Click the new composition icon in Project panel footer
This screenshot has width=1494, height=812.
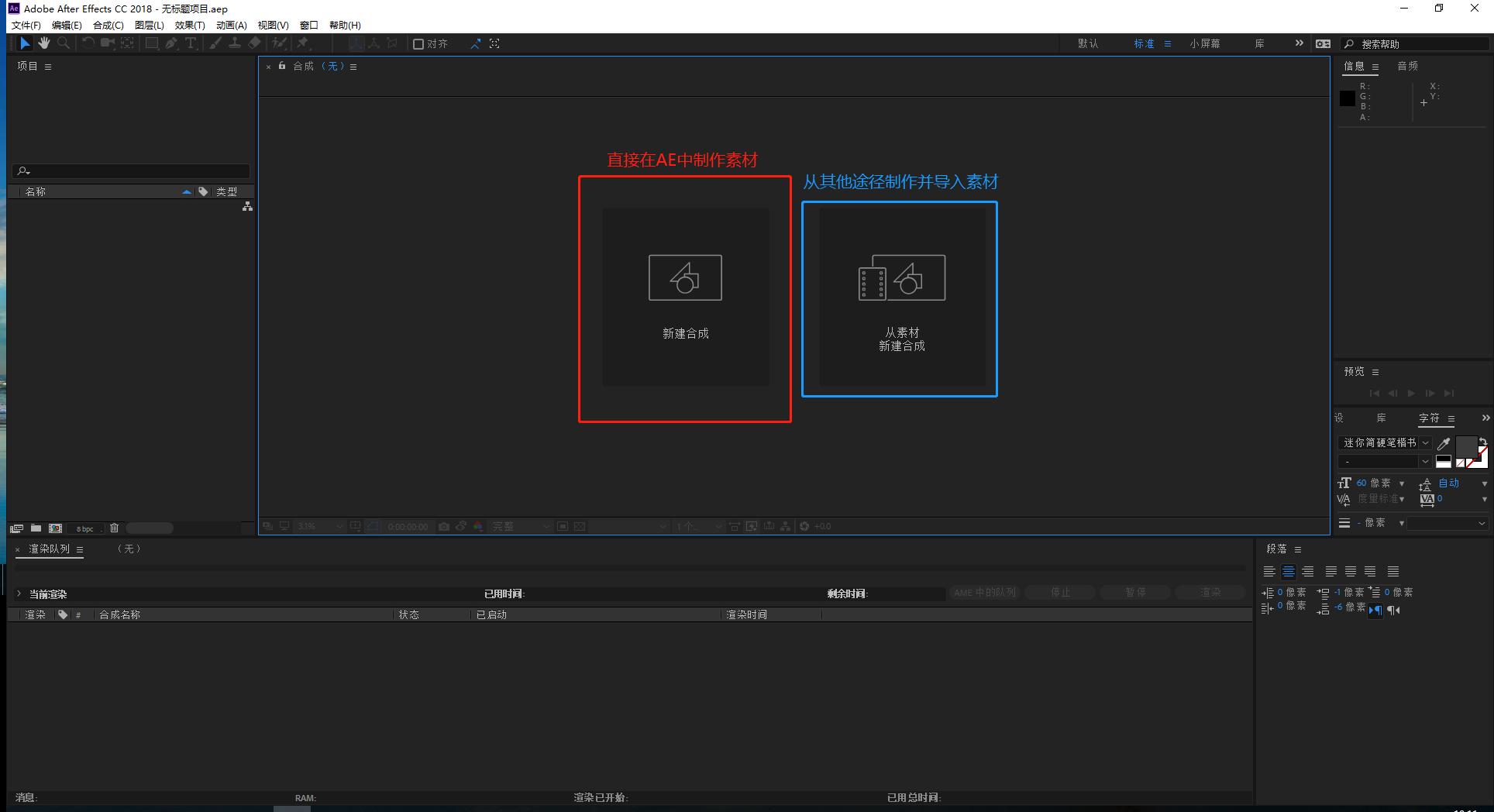coord(55,528)
